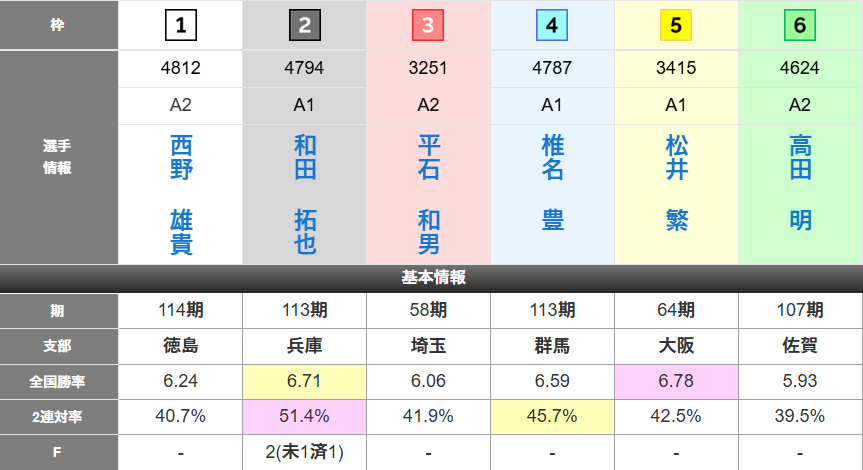Viewport: 863px width, 470px height.
Task: Click the blue lane 4 number badge
Action: 552,25
